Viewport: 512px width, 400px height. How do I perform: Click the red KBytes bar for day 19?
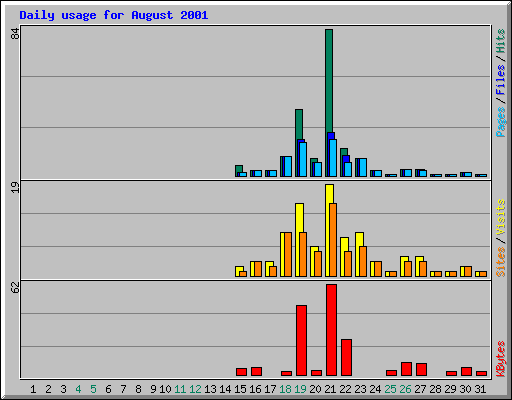(301, 340)
